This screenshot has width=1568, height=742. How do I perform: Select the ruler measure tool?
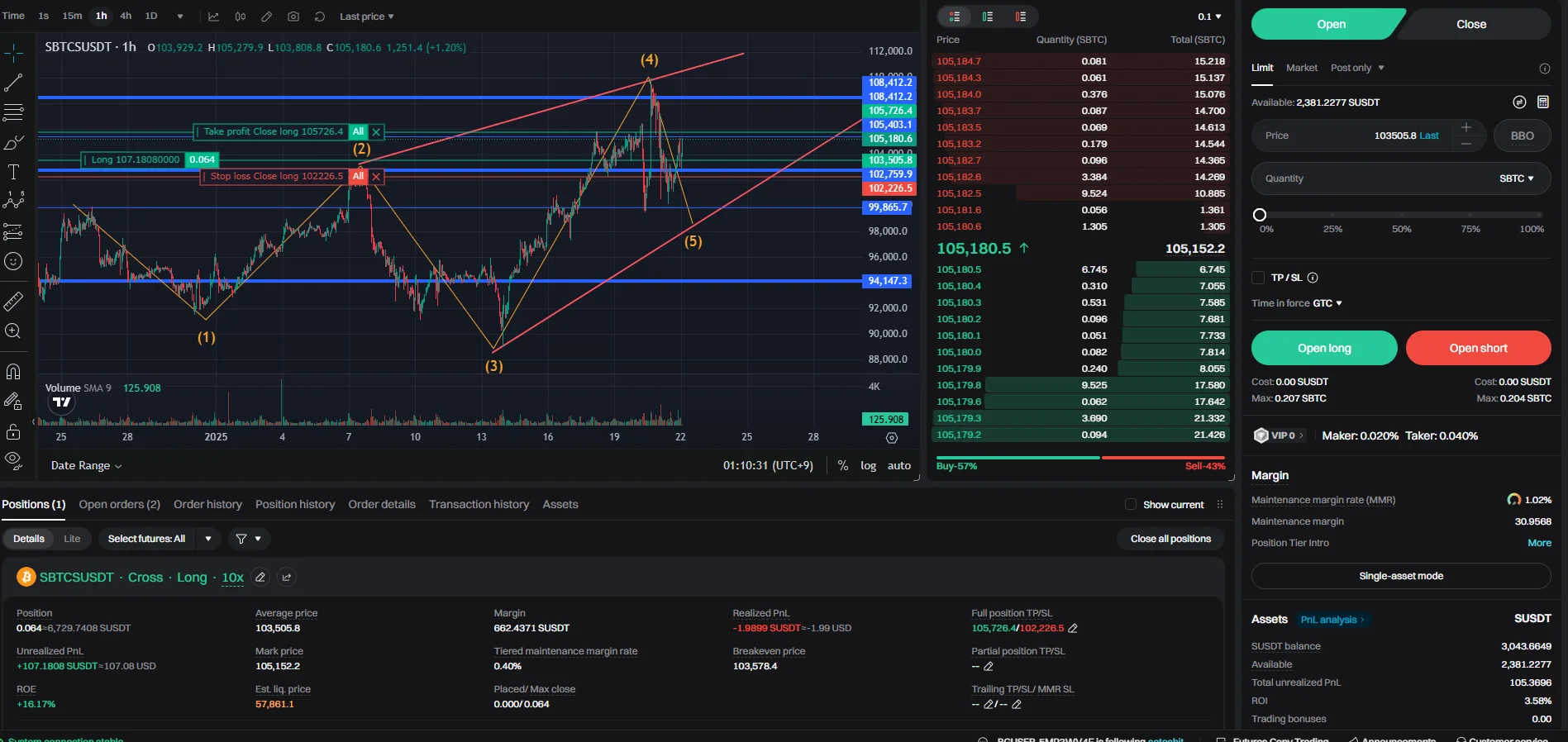[x=13, y=302]
